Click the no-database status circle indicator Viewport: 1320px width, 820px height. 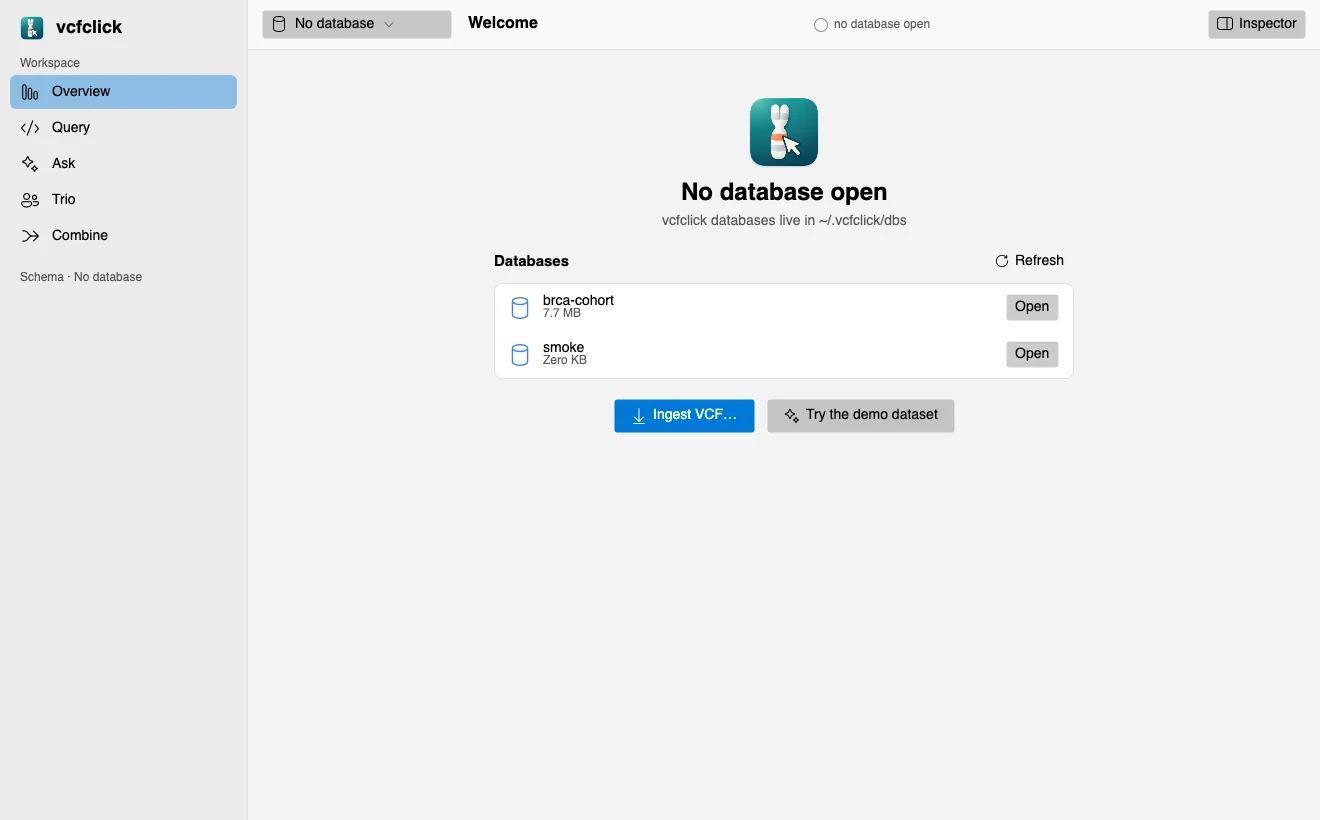tap(821, 25)
